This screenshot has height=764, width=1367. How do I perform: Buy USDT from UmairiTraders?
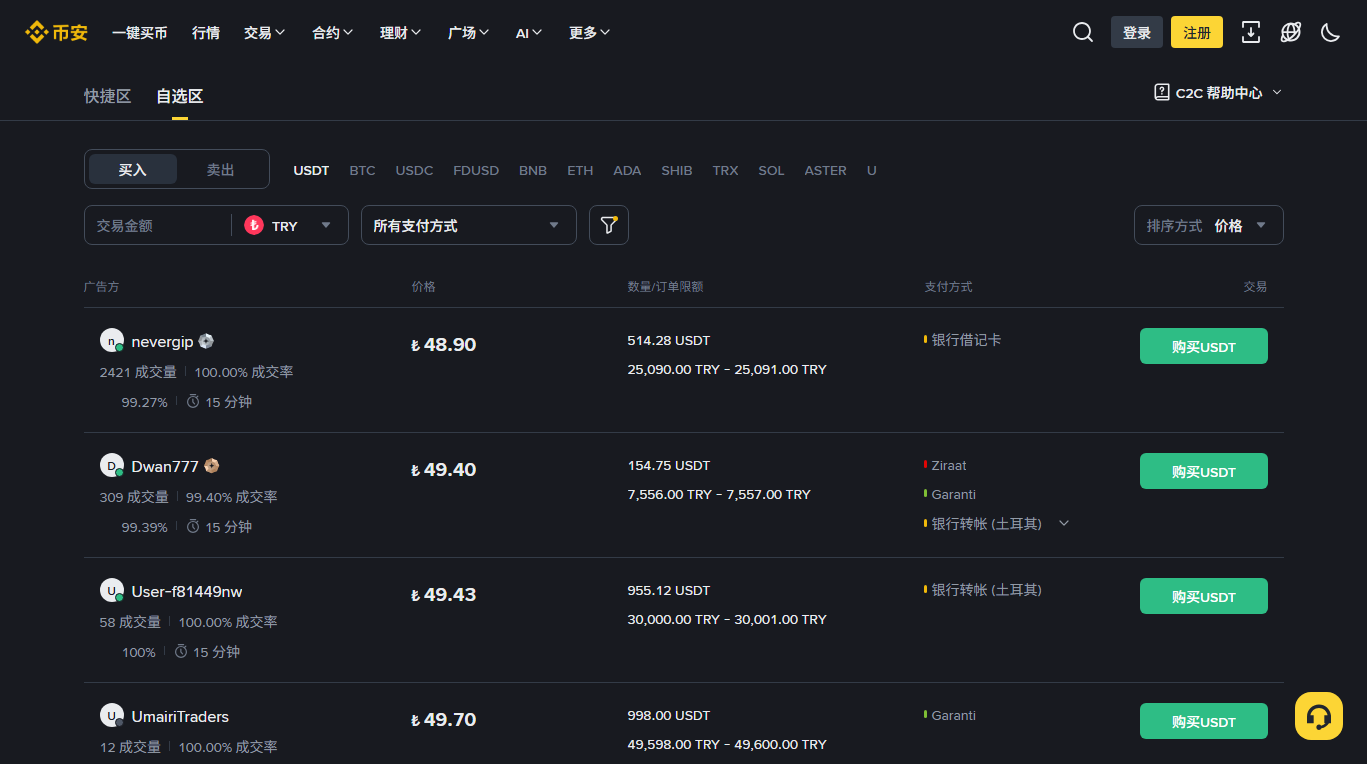click(1204, 721)
